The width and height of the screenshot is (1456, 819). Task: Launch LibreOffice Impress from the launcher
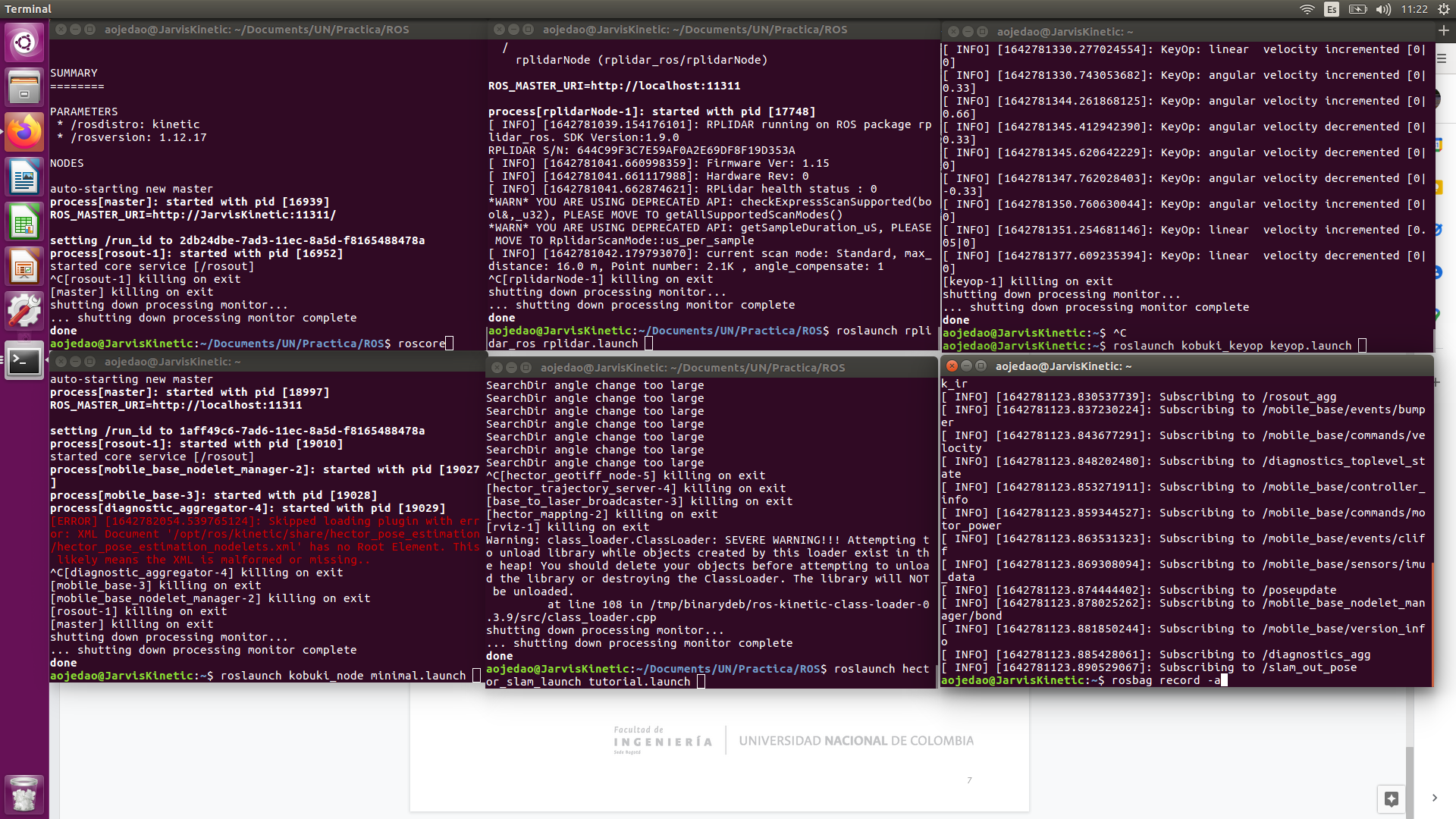coord(24,266)
